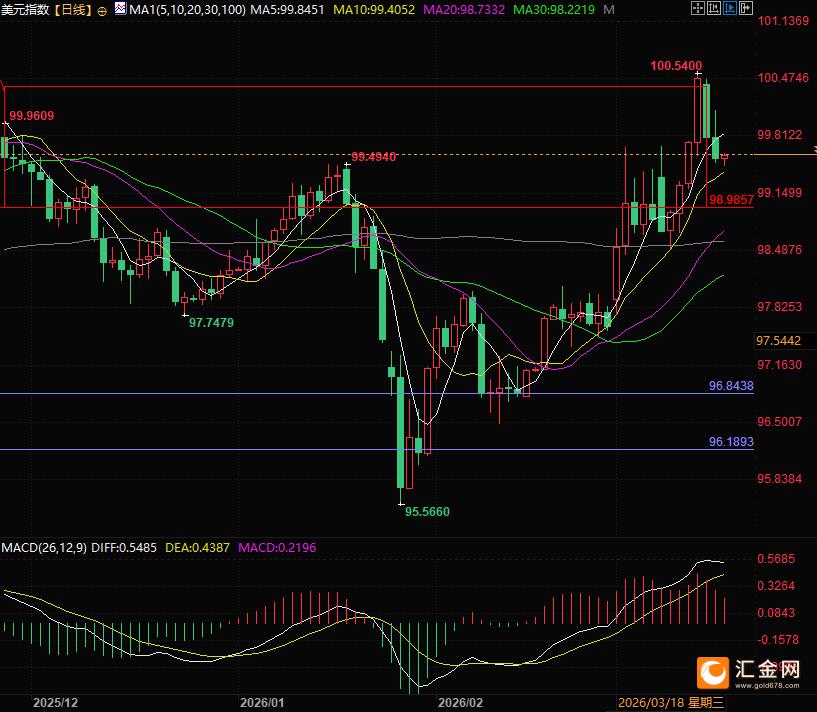Select the 日线 period label
Viewport: 817px width, 712px height.
(73, 9)
